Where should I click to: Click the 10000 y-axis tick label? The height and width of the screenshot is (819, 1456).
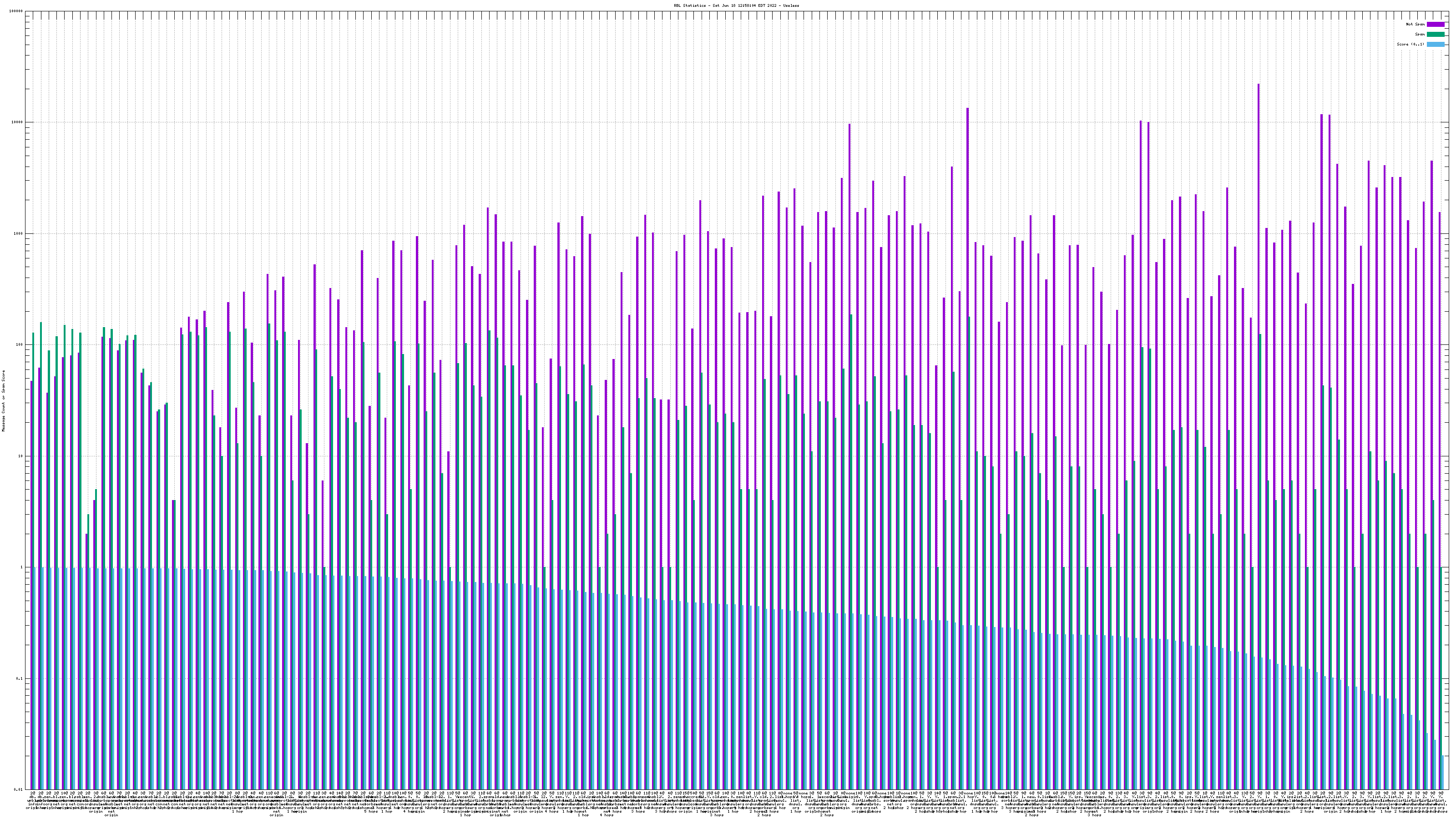click(18, 123)
